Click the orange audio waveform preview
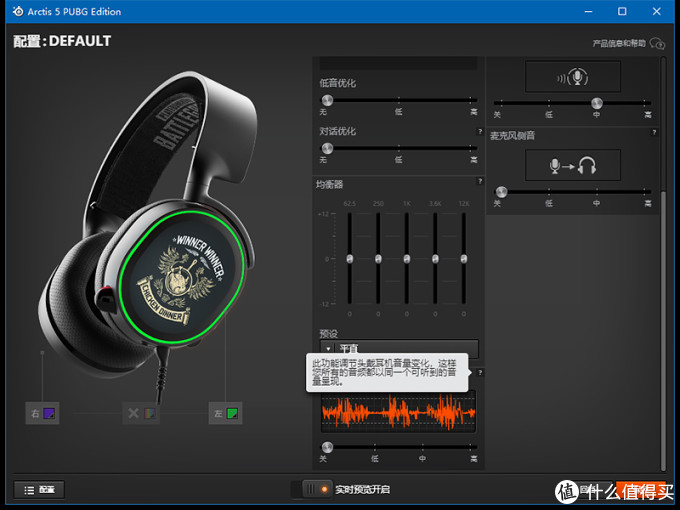Image resolution: width=680 pixels, height=510 pixels. click(398, 412)
